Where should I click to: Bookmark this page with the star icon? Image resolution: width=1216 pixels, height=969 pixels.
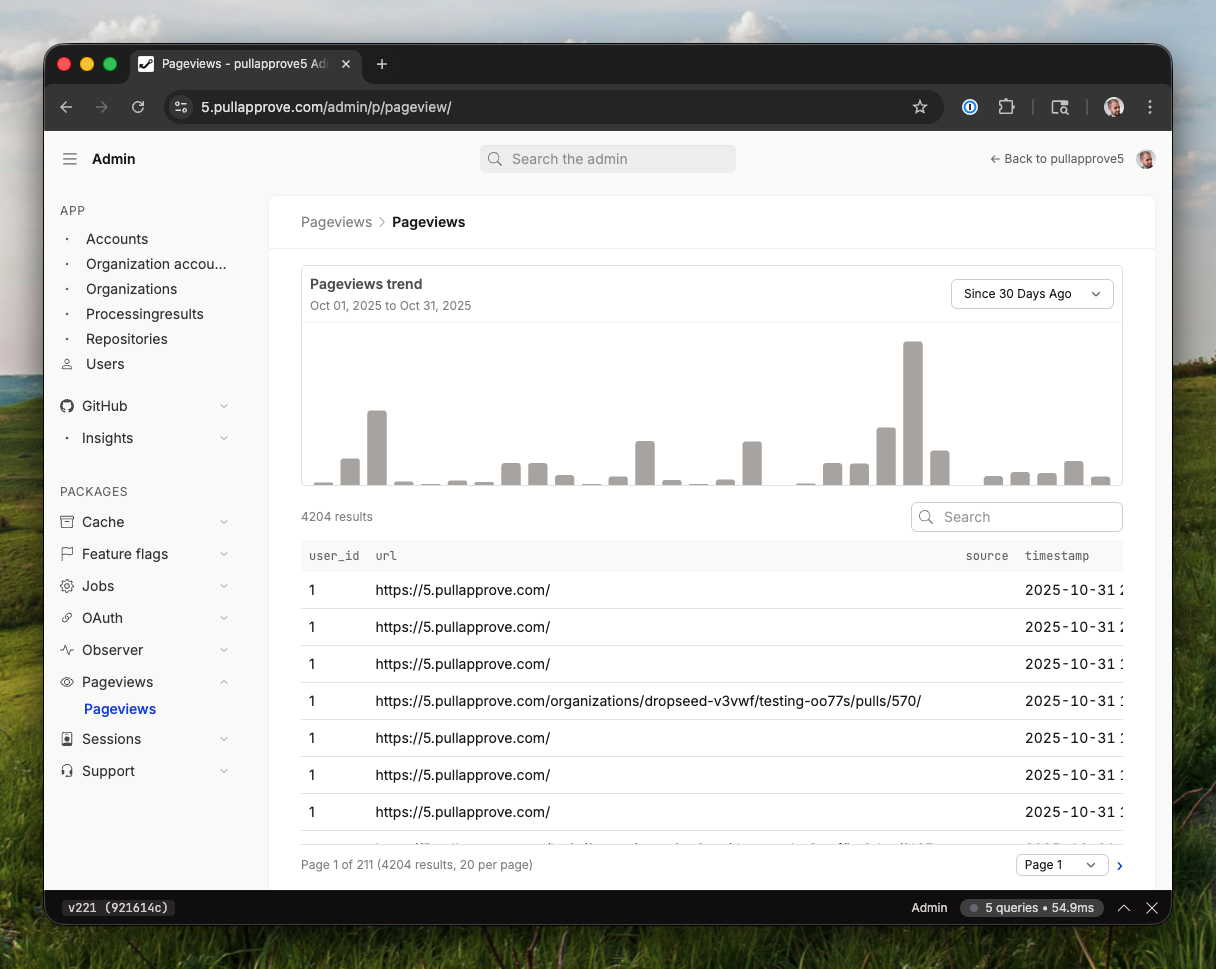[x=919, y=107]
